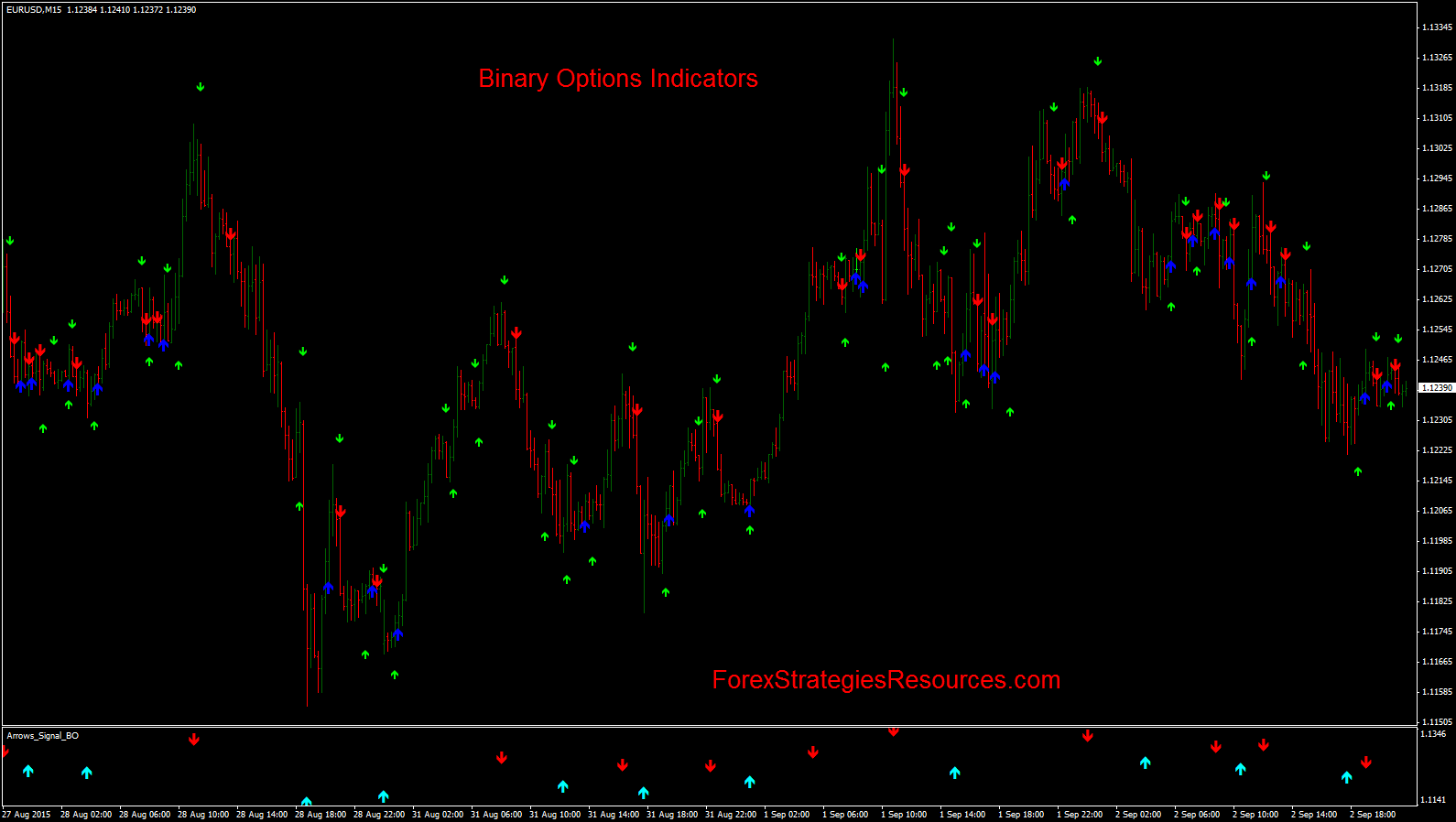Click the 1.12305 price axis label
This screenshot has height=822, width=1456.
(1437, 420)
